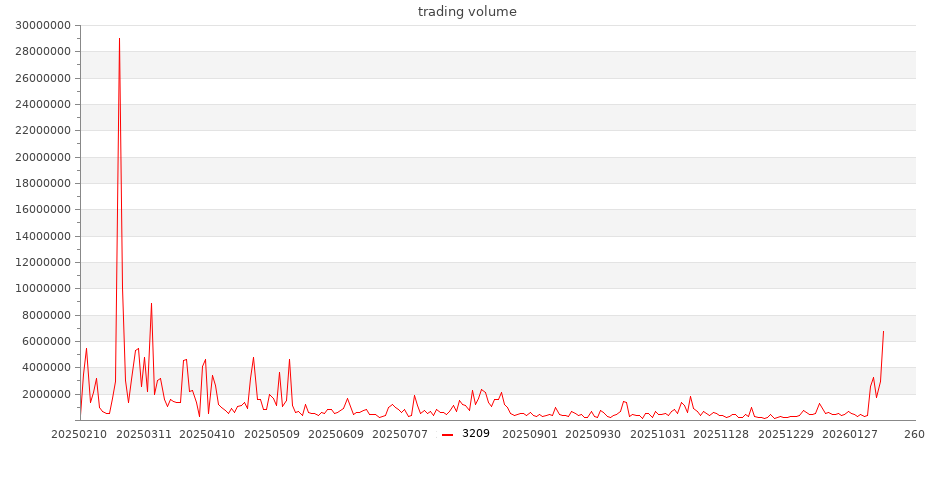
Task: Click the red 3209 legend color marker
Action: coord(448,434)
